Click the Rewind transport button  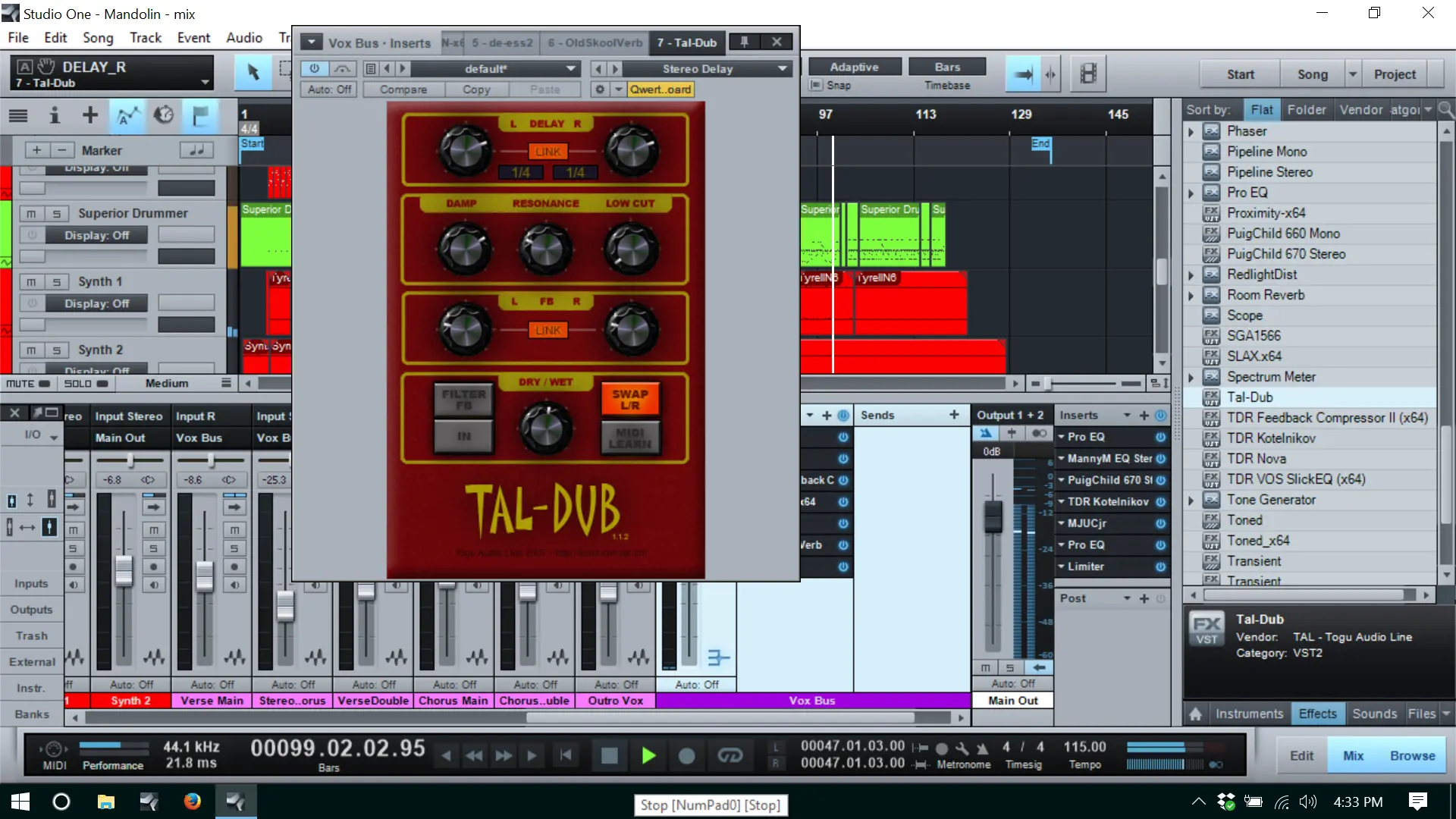pyautogui.click(x=475, y=755)
